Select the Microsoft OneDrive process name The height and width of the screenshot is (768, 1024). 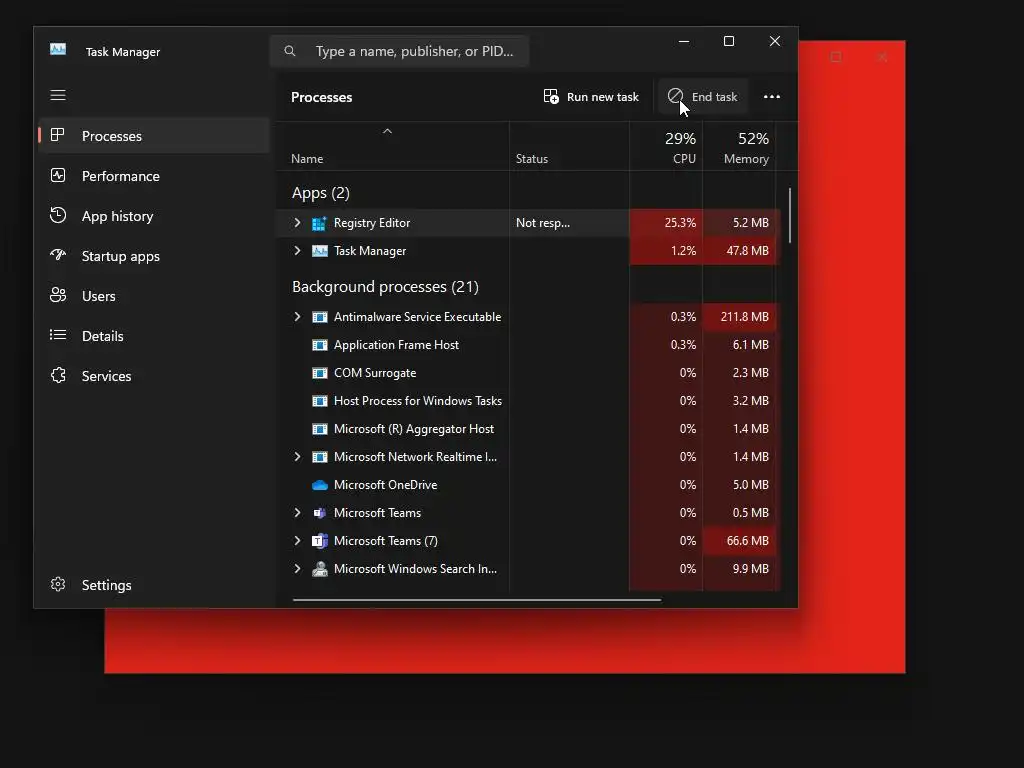(x=385, y=485)
